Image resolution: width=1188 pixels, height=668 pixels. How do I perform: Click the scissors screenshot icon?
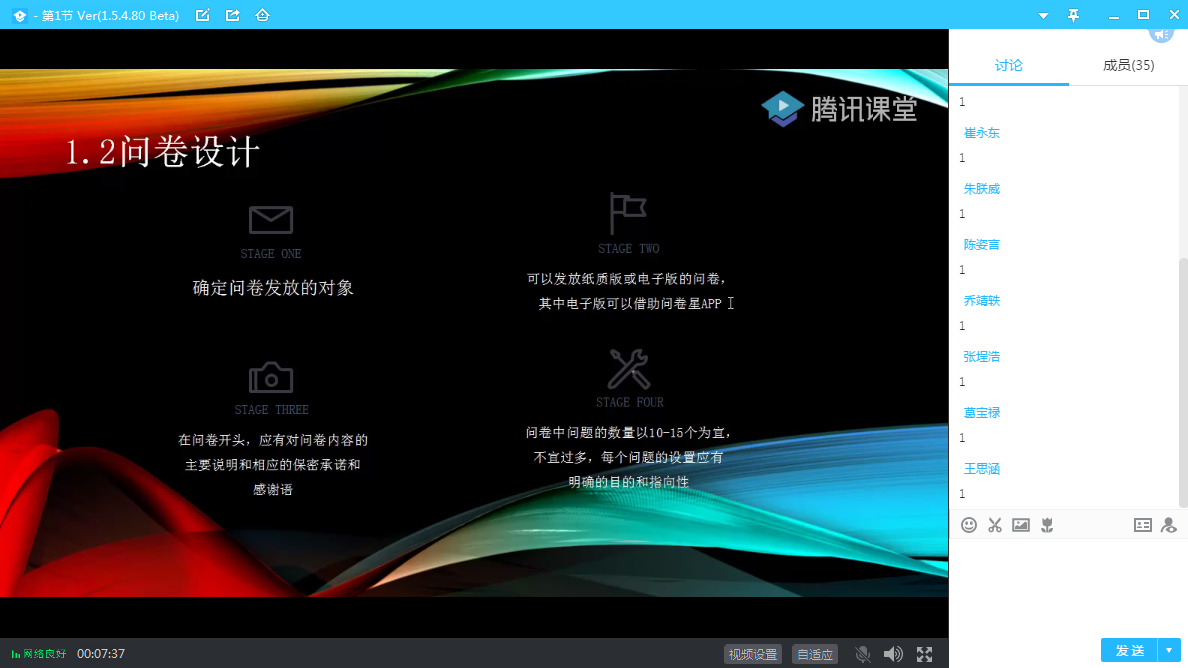click(x=994, y=525)
